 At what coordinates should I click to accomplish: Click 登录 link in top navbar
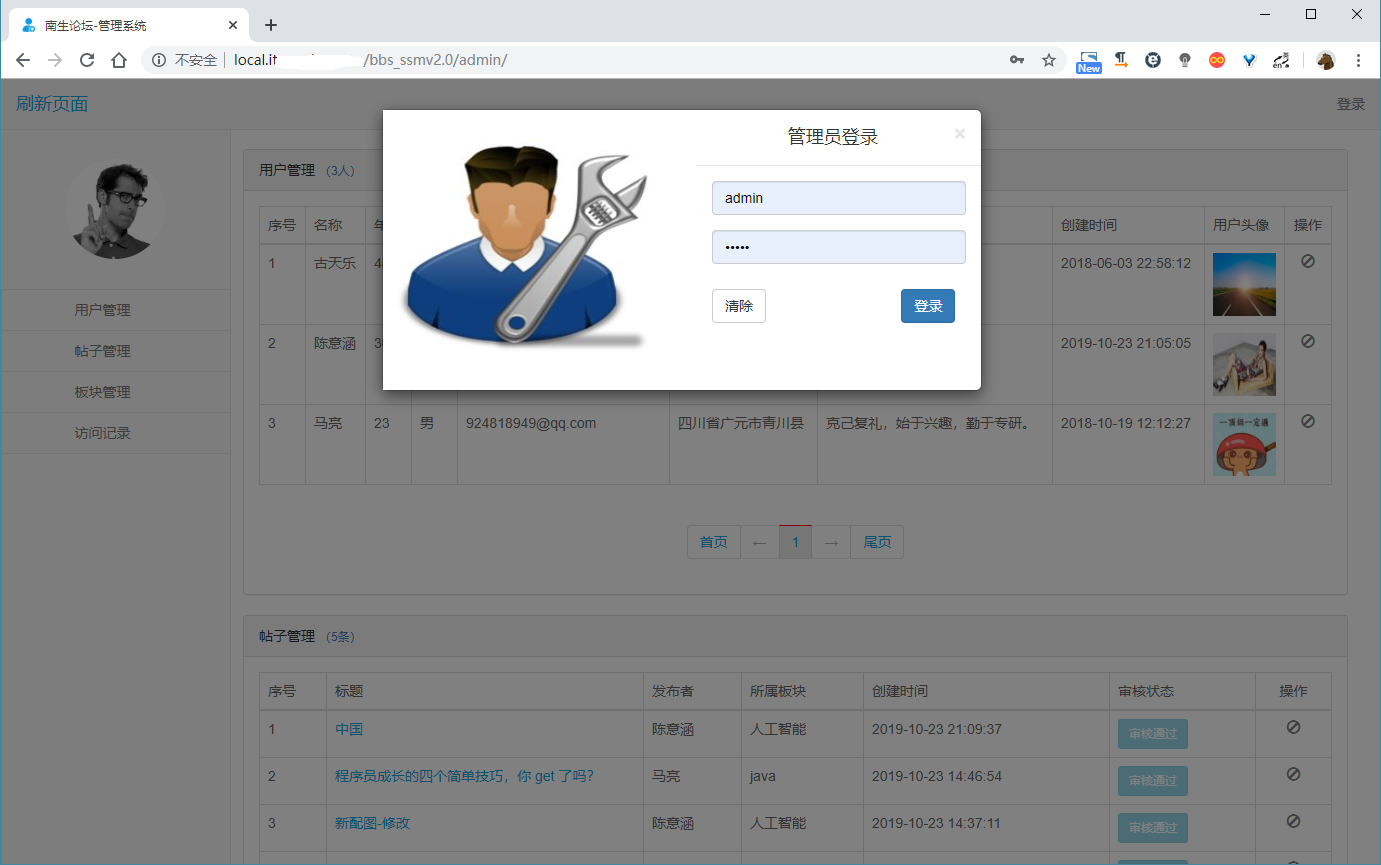(x=1350, y=104)
